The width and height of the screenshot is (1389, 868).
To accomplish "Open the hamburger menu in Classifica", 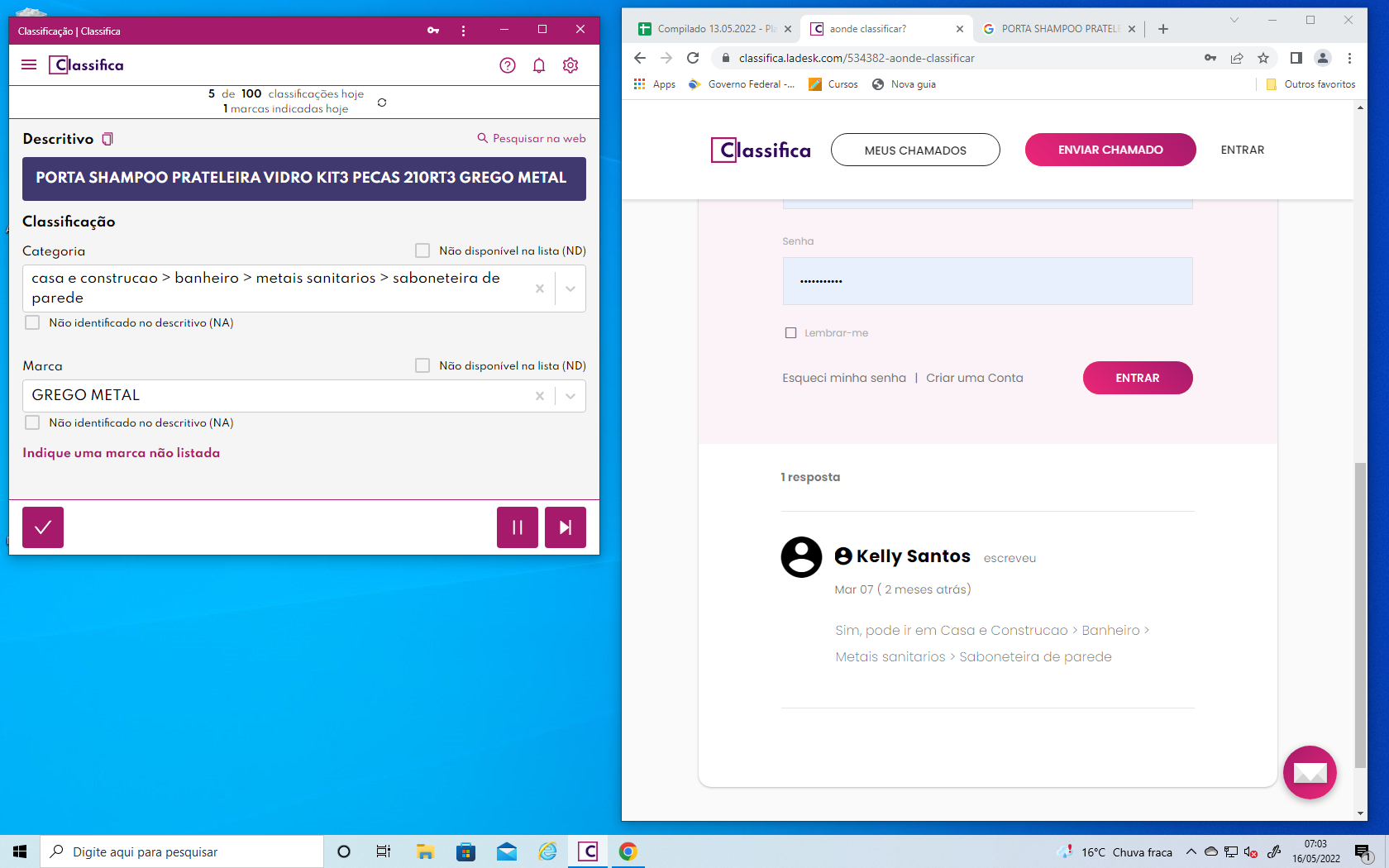I will tap(29, 64).
